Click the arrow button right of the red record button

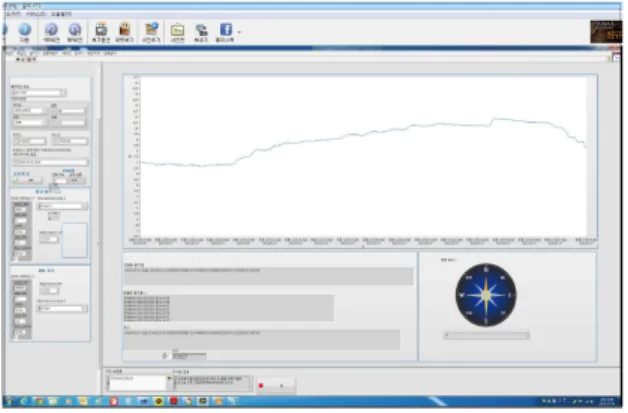(x=282, y=386)
